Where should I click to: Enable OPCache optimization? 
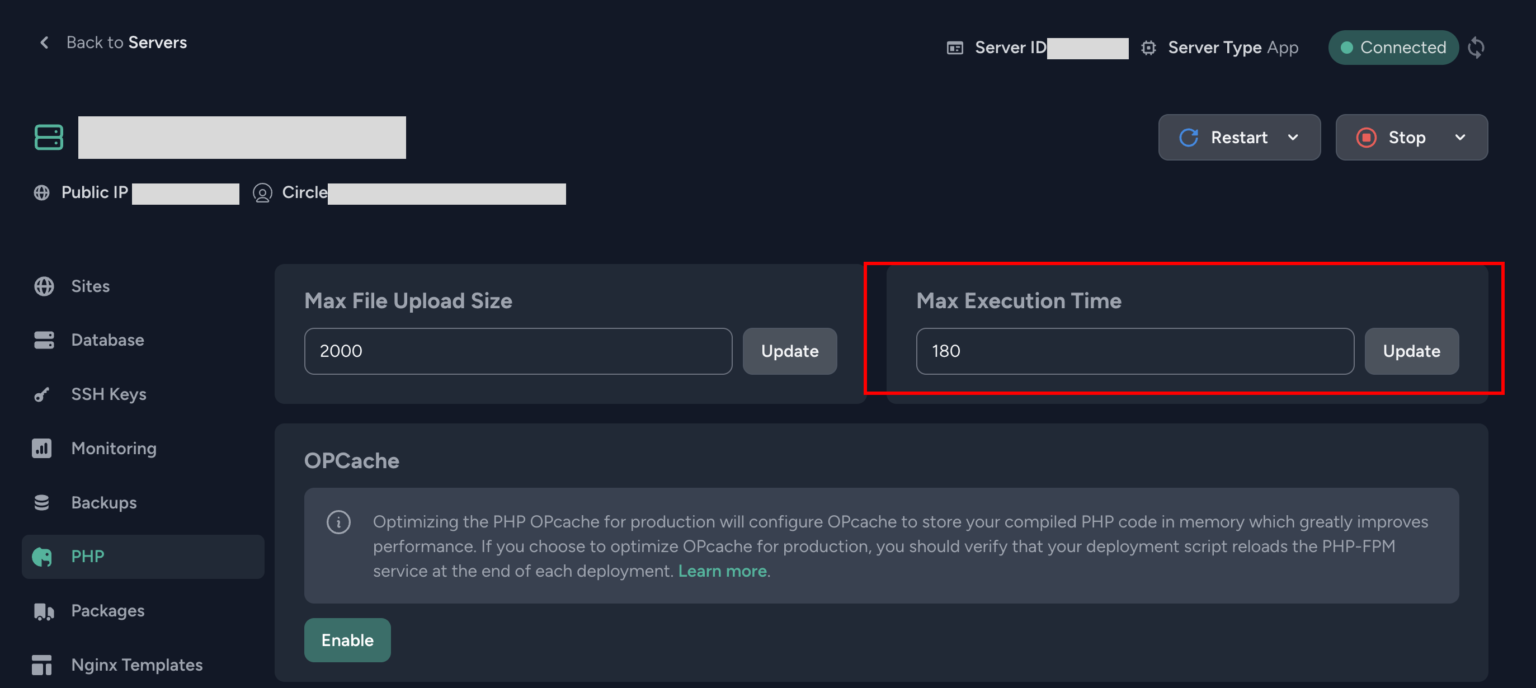pyautogui.click(x=347, y=640)
